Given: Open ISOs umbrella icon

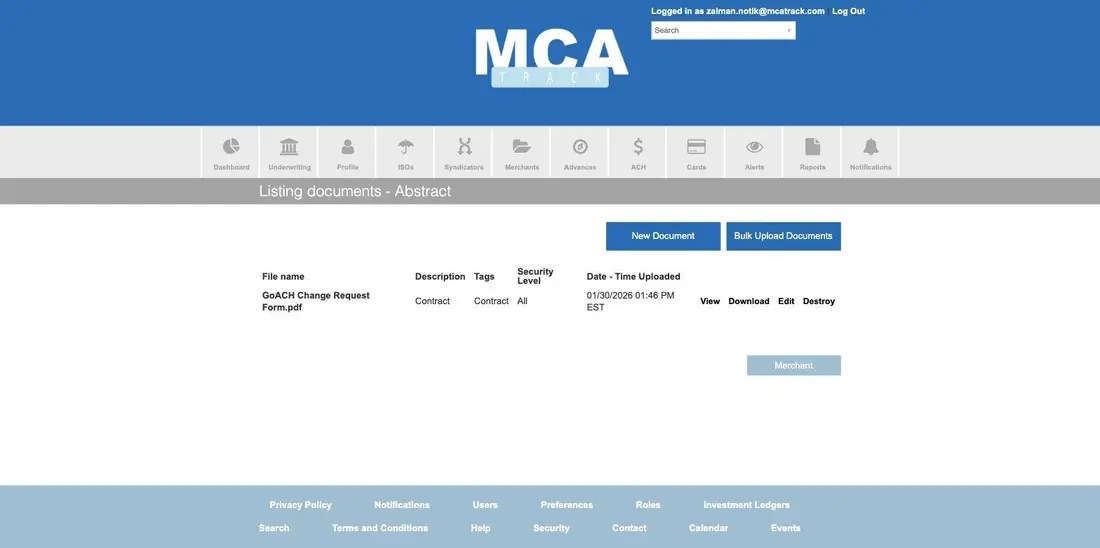Looking at the screenshot, I should (x=405, y=146).
